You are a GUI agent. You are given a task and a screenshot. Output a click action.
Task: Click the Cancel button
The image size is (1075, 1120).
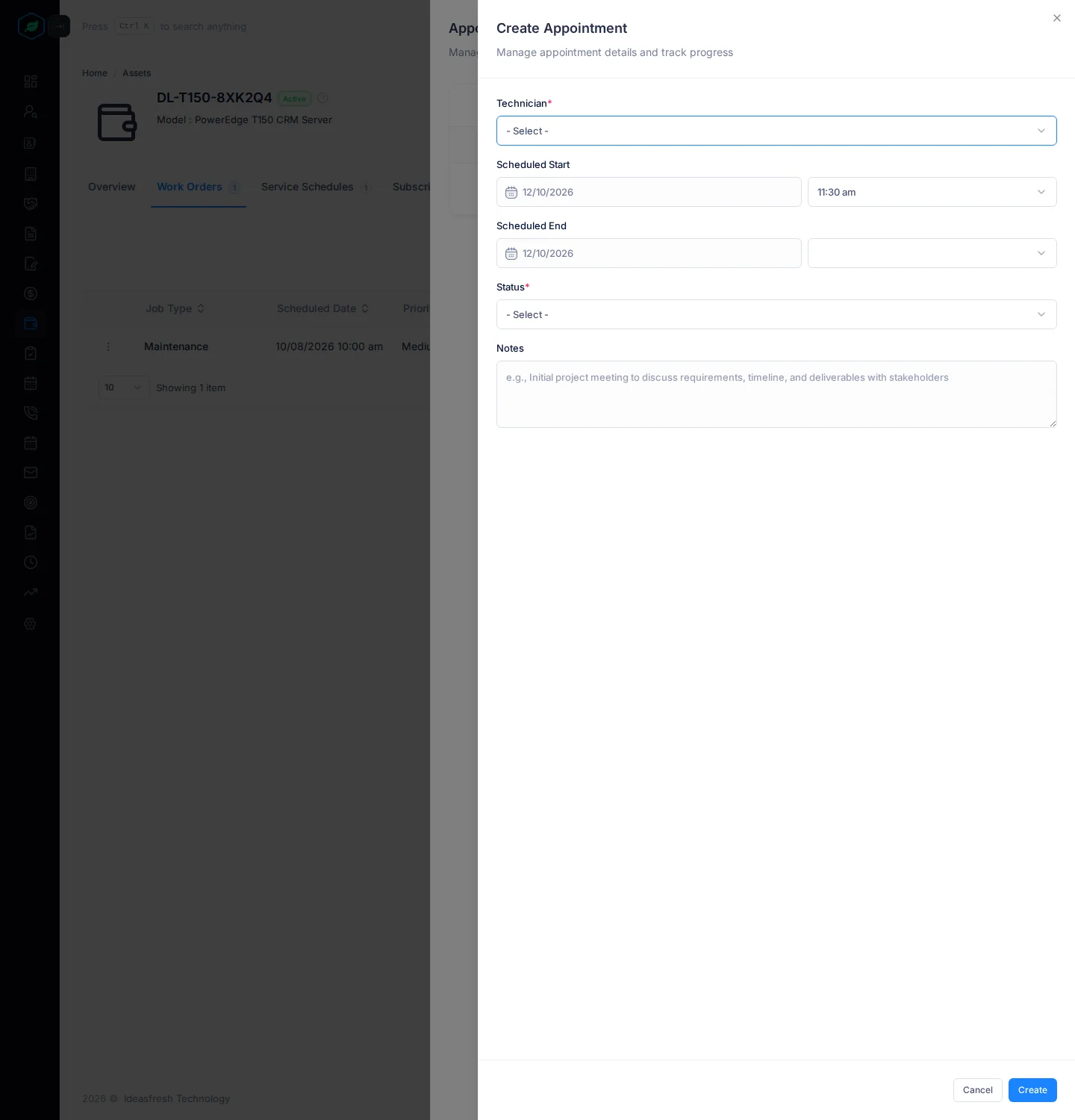[x=978, y=1090]
